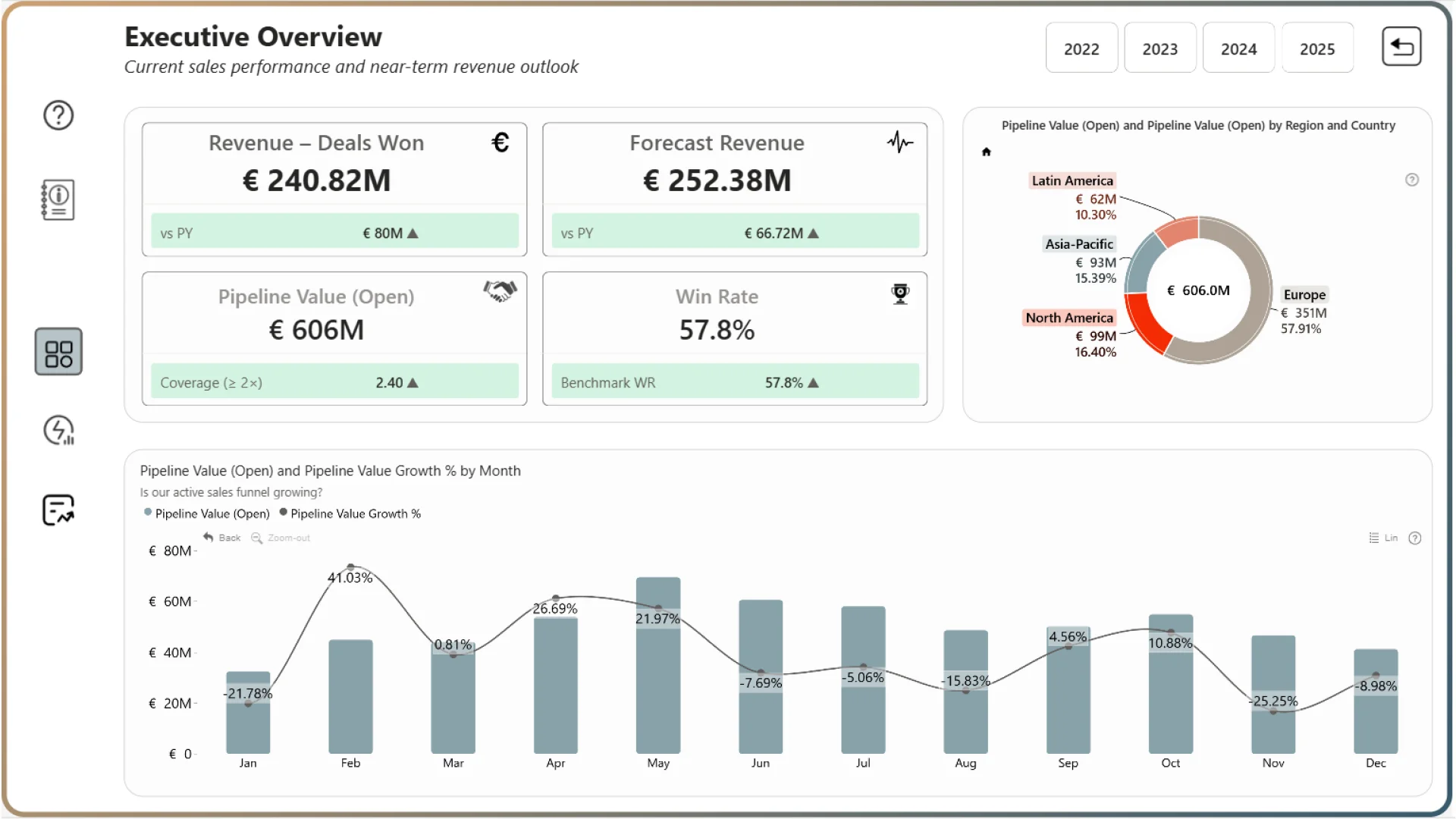Image resolution: width=1456 pixels, height=819 pixels.
Task: Click the Zoom-out chart control
Action: 281,538
